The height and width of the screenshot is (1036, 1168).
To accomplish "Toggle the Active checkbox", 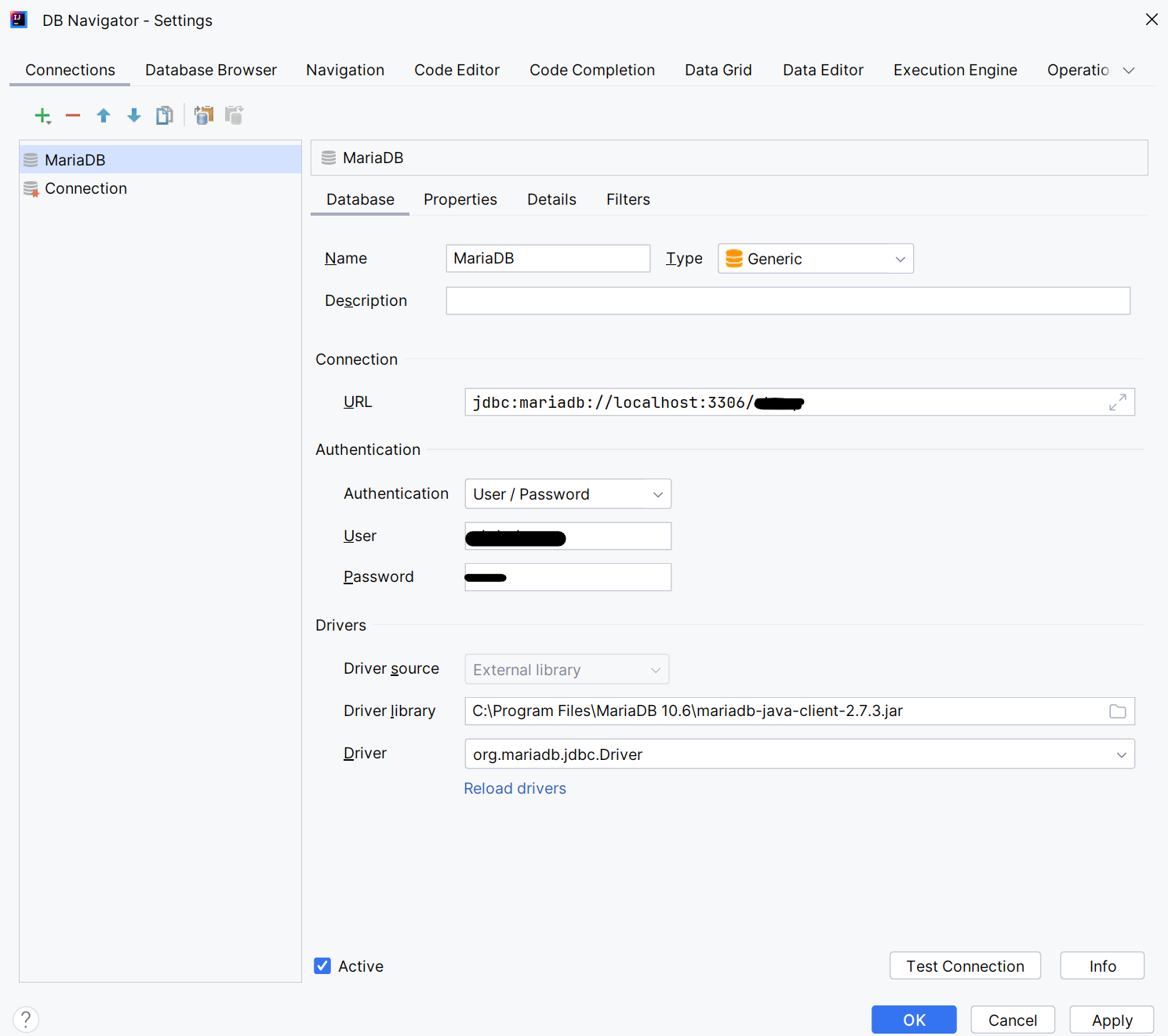I will pyautogui.click(x=322, y=965).
